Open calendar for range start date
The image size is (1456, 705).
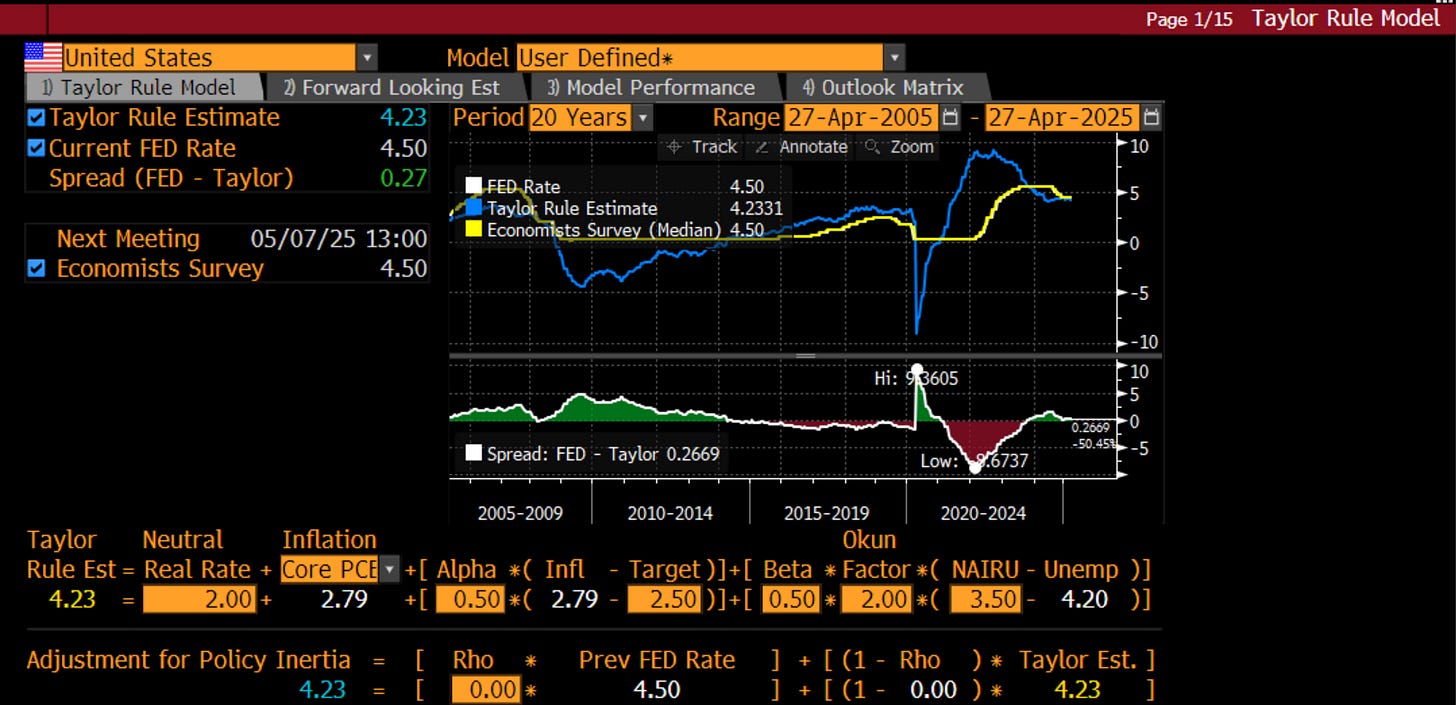pyautogui.click(x=950, y=118)
